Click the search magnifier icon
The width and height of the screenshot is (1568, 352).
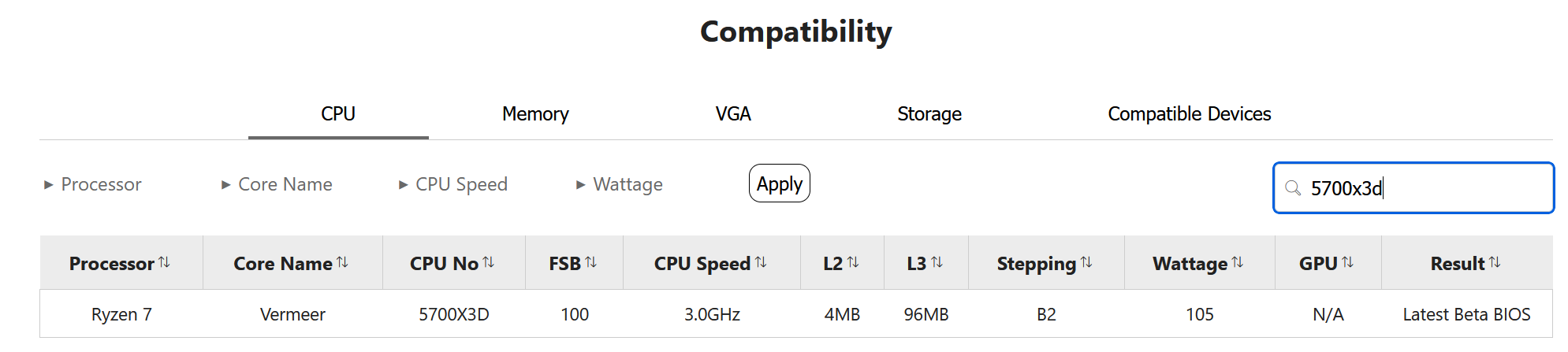tap(1293, 188)
